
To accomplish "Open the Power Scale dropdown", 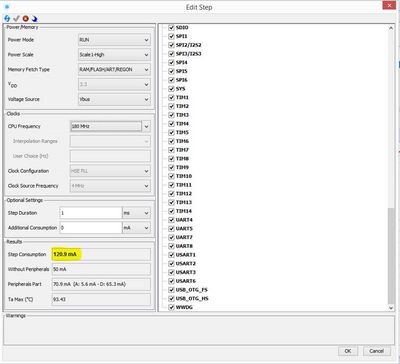I will [114, 55].
